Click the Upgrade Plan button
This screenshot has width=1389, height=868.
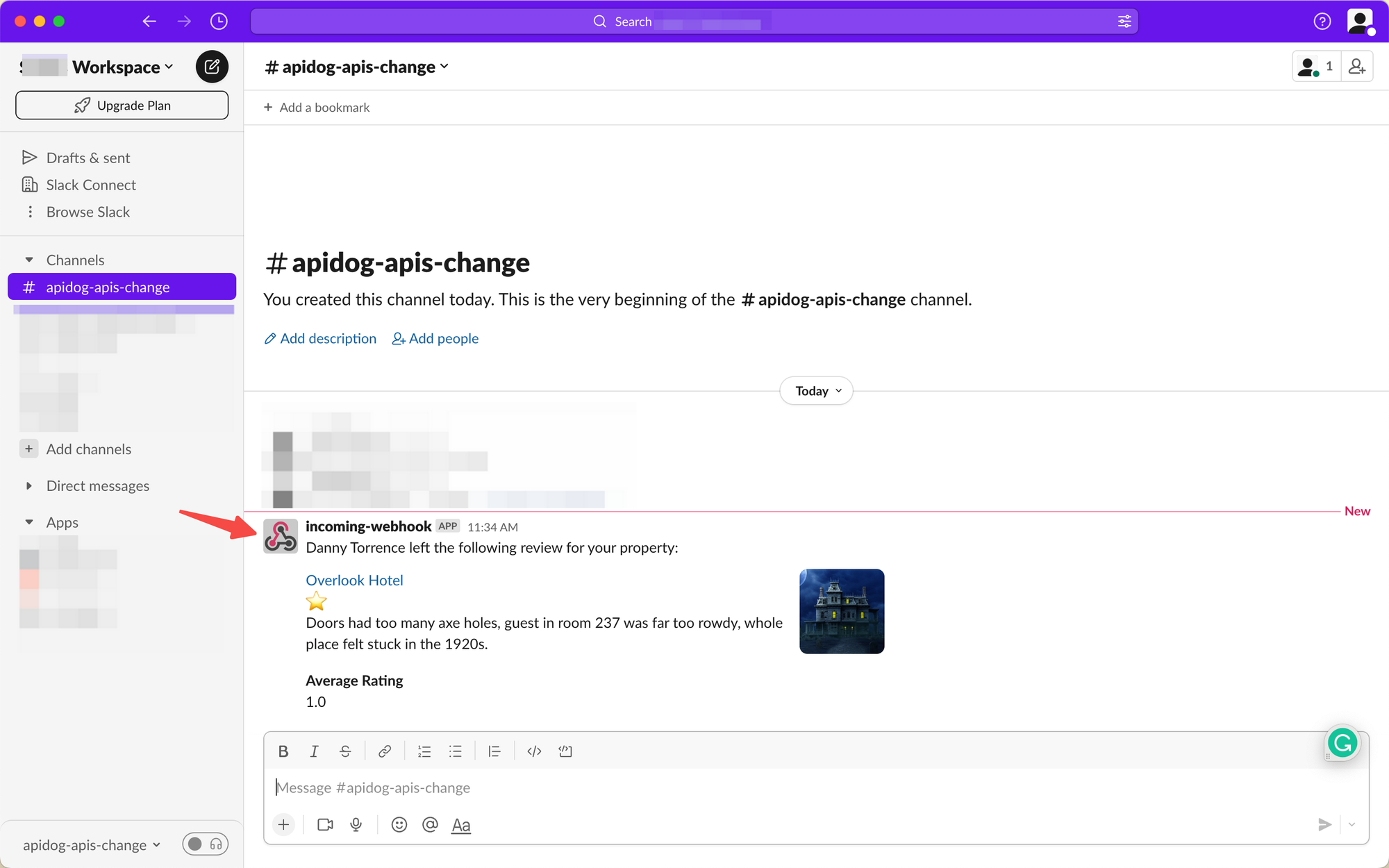point(122,106)
